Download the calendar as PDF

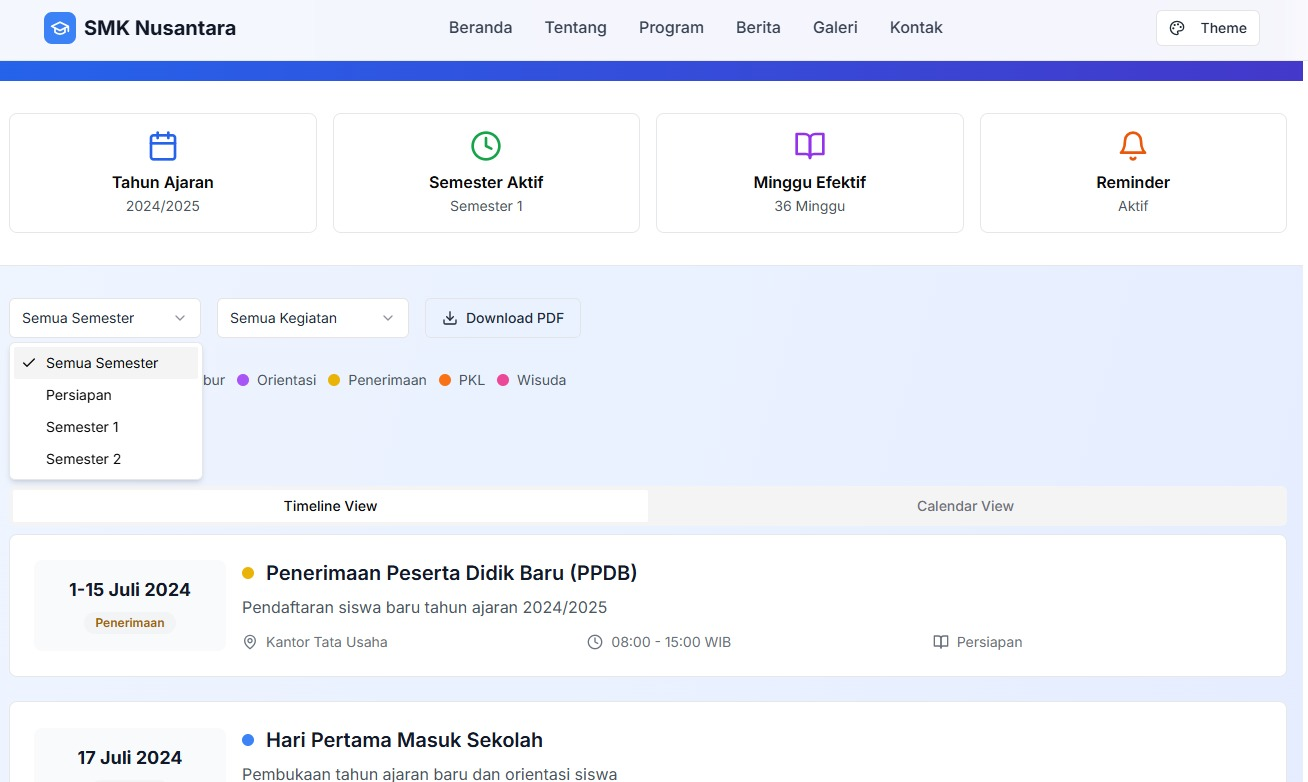pos(502,318)
